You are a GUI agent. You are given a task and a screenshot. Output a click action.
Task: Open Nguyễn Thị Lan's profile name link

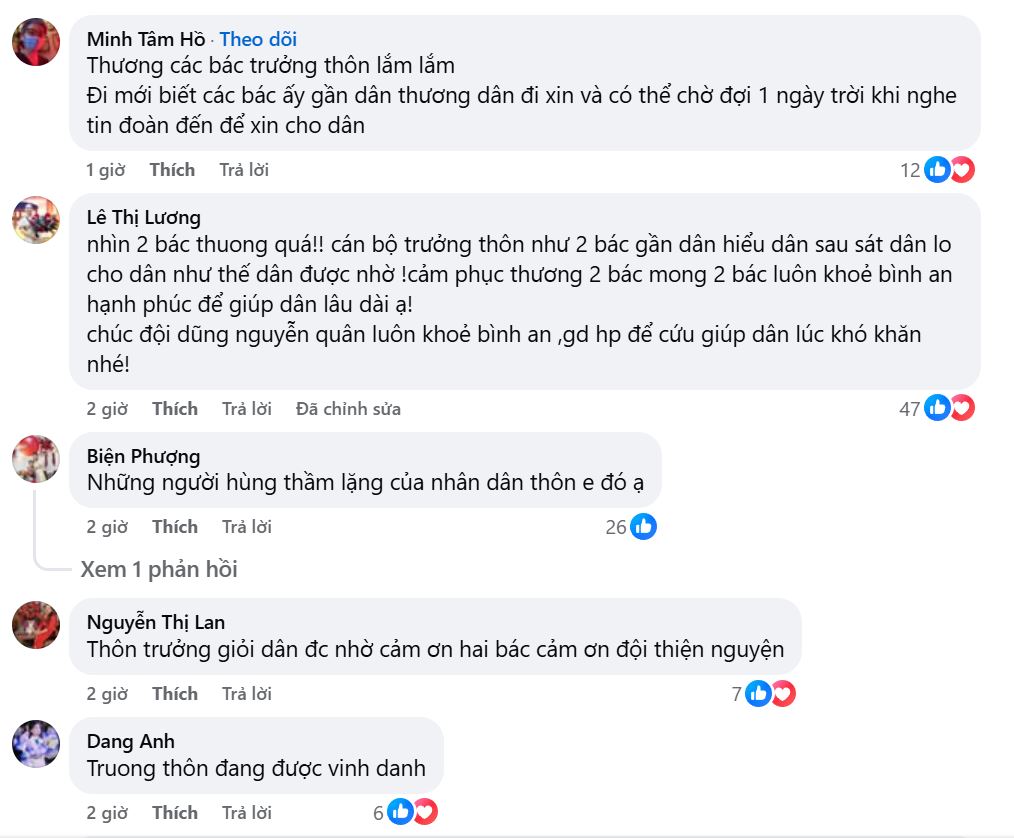[x=155, y=622]
